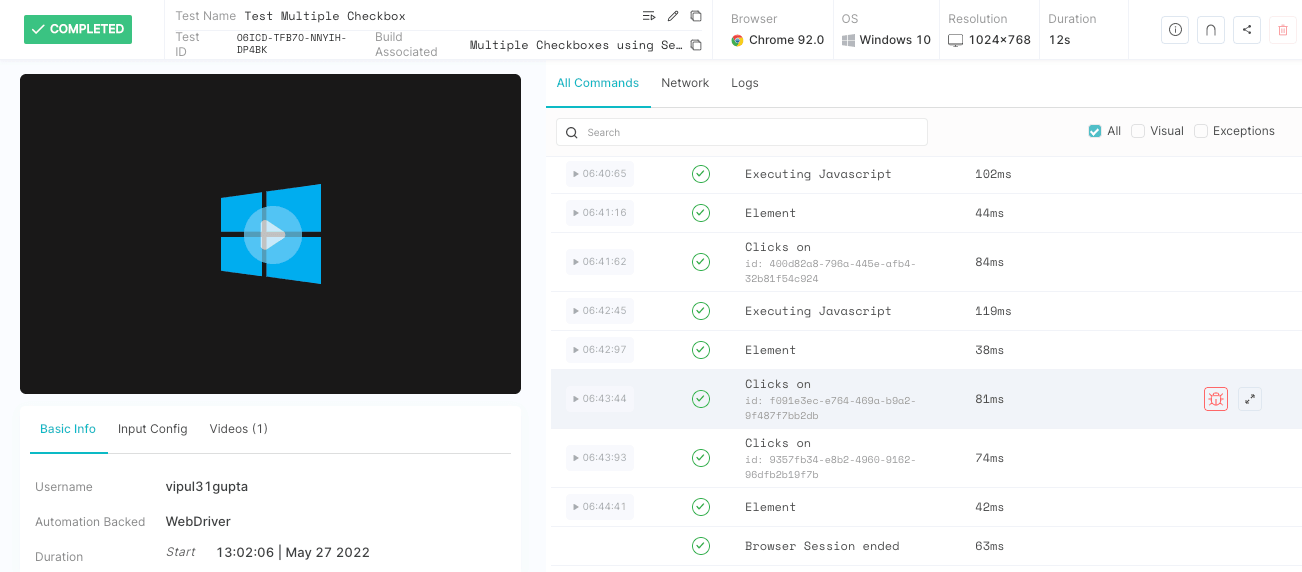Select the 38ms Element command
Image resolution: width=1302 pixels, height=572 pixels.
pos(926,350)
